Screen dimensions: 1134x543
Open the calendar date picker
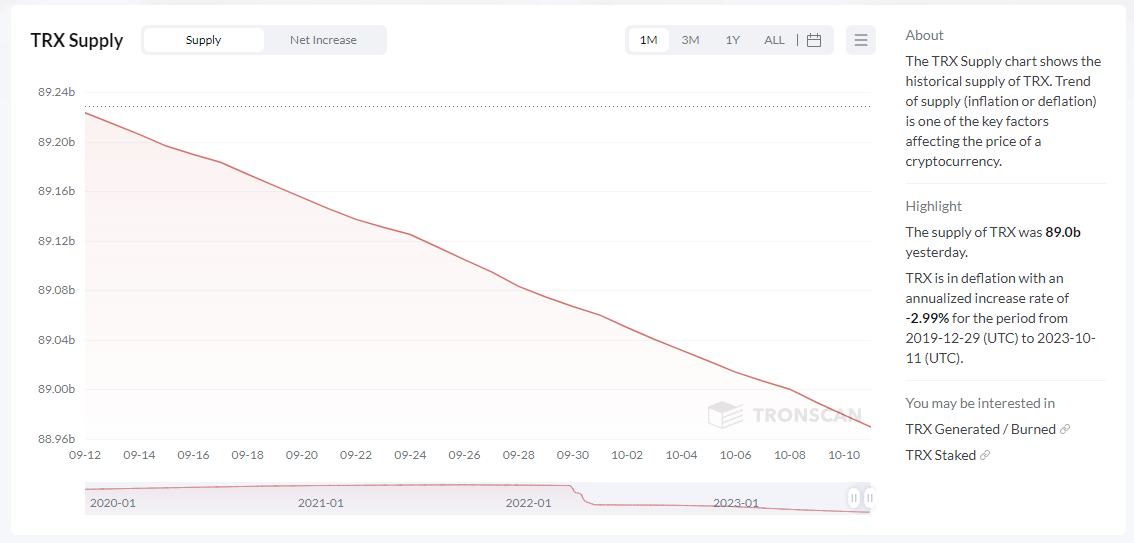click(x=814, y=40)
